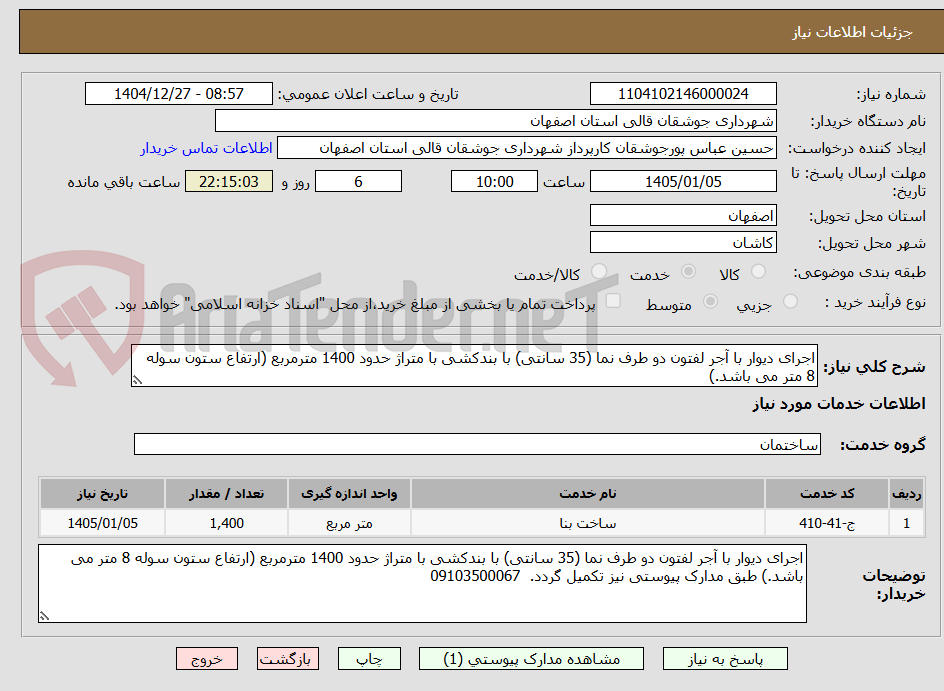The image size is (944, 691).
Task: Click the days remaining field showing 6
Action: tap(358, 181)
